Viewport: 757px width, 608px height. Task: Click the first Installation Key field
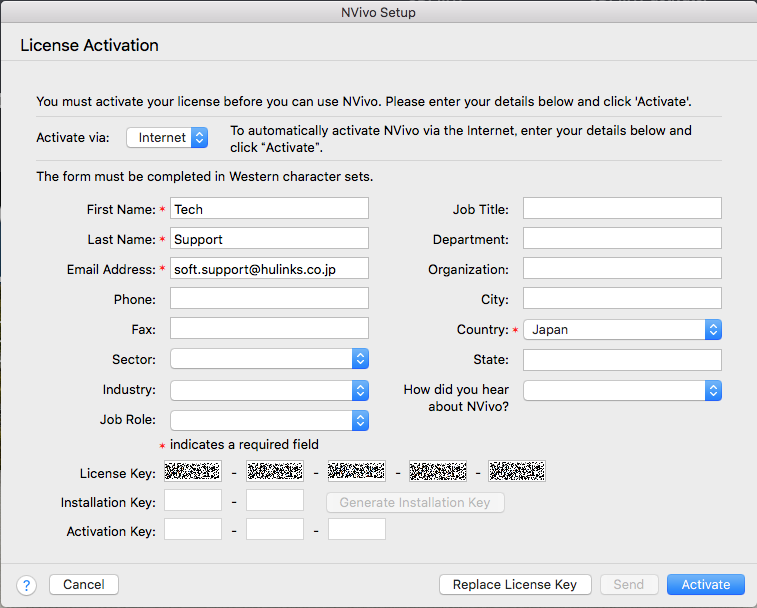[x=193, y=500]
